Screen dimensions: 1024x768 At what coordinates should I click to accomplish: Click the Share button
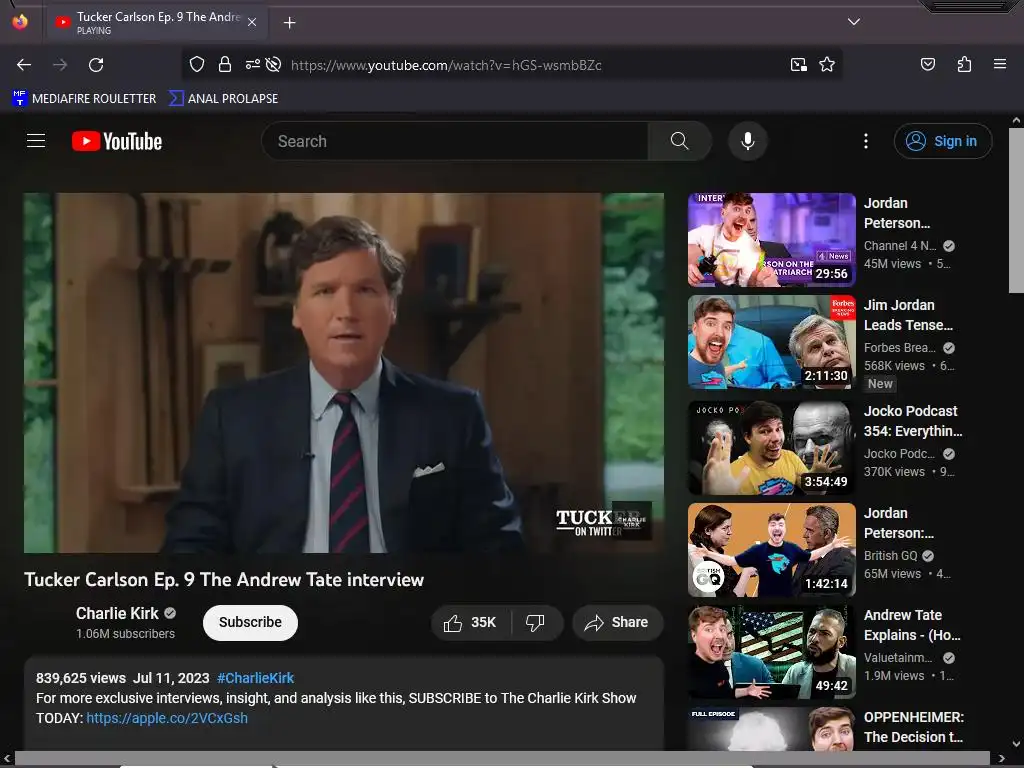(618, 622)
